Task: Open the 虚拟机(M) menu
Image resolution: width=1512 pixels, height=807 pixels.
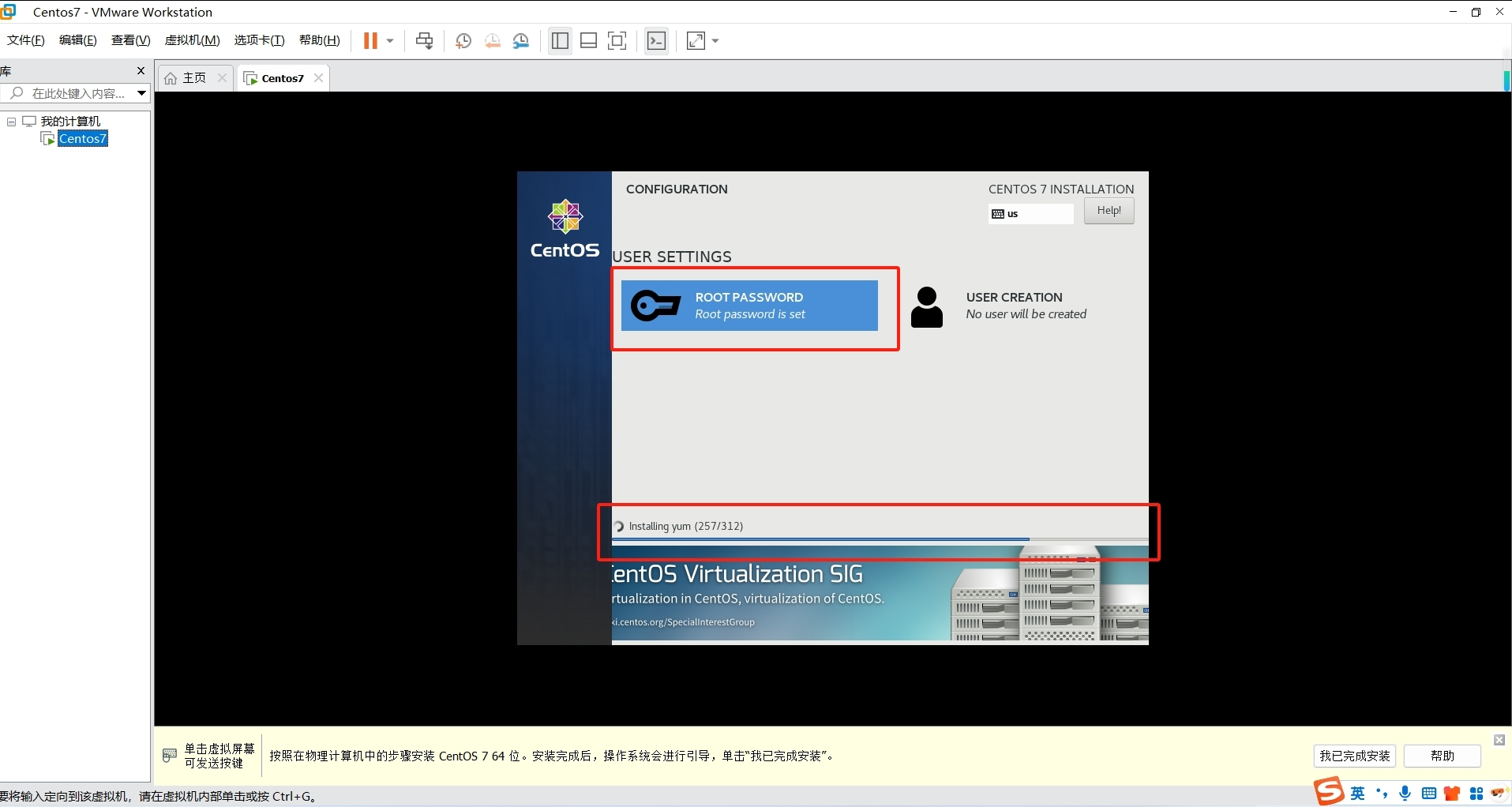Action: click(x=192, y=40)
